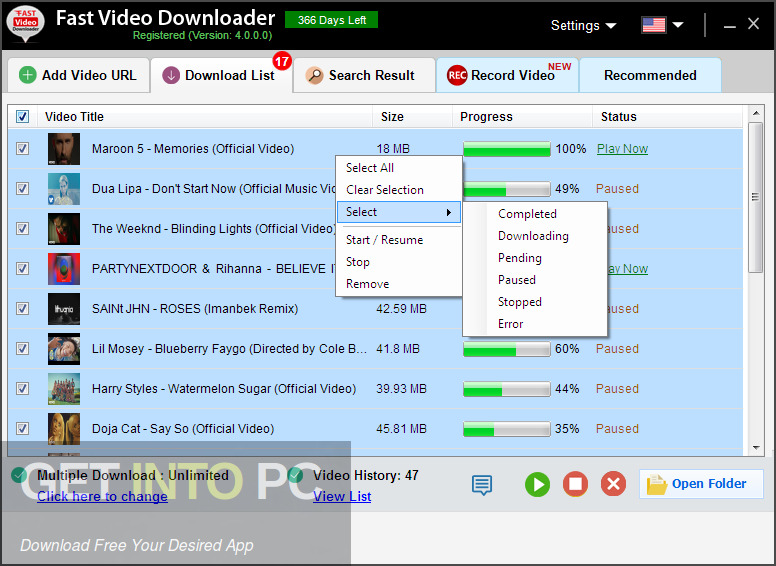Uncheck the Dua Lipa row checkbox
Viewport: 776px width, 566px height.
pos(22,189)
